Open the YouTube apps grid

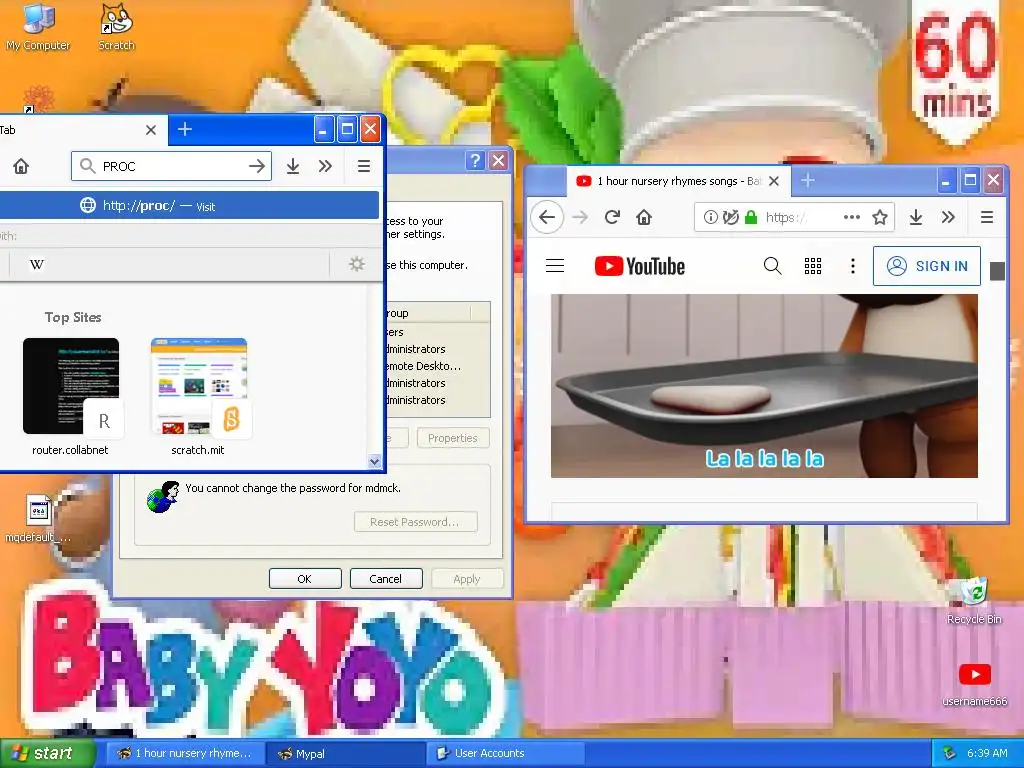pos(812,266)
